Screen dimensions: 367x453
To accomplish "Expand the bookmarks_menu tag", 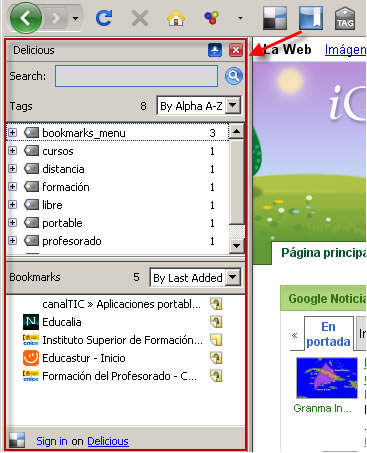I will pyautogui.click(x=12, y=133).
